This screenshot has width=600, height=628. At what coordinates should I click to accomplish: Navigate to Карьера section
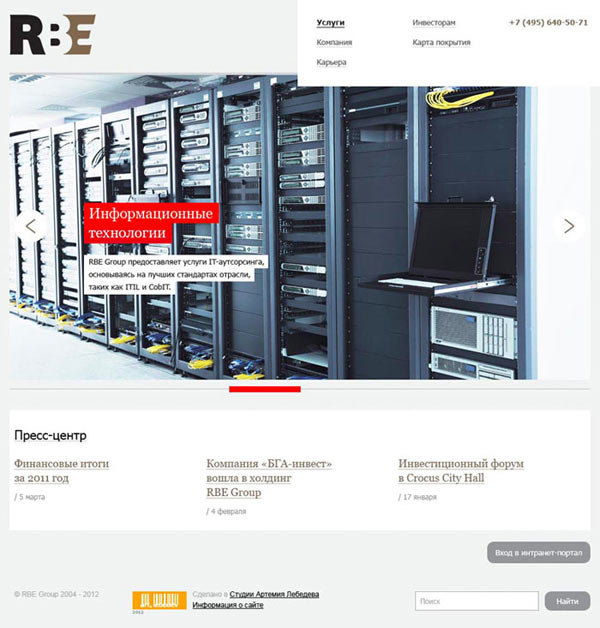coord(331,62)
